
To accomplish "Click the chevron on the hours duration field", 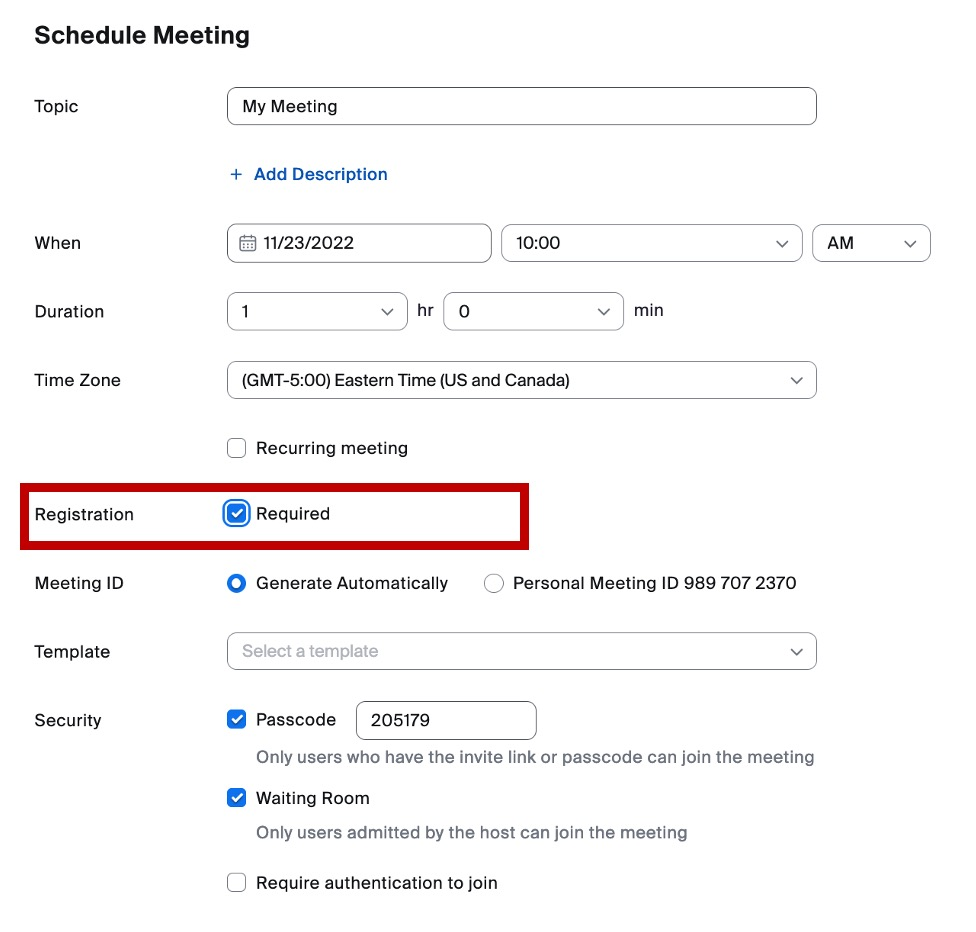I will click(x=390, y=311).
